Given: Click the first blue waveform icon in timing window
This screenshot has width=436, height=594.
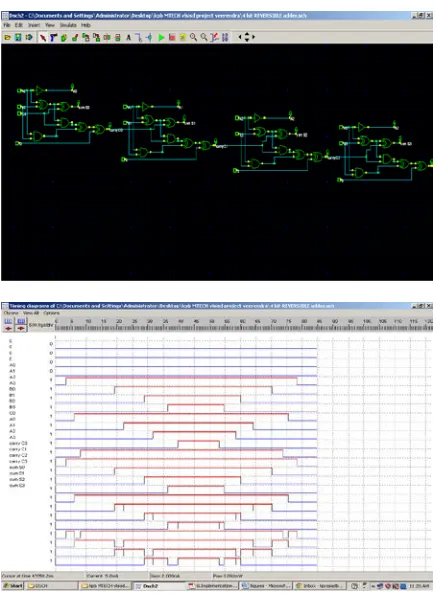Looking at the screenshot, I should 8,321.
